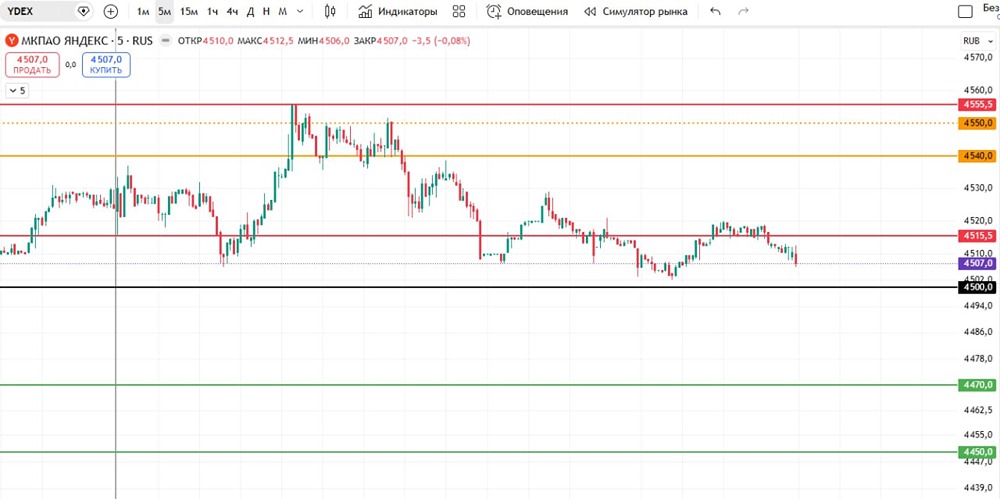This screenshot has height=499, width=1000.
Task: Select the orange 4540,0 price label
Action: point(976,156)
